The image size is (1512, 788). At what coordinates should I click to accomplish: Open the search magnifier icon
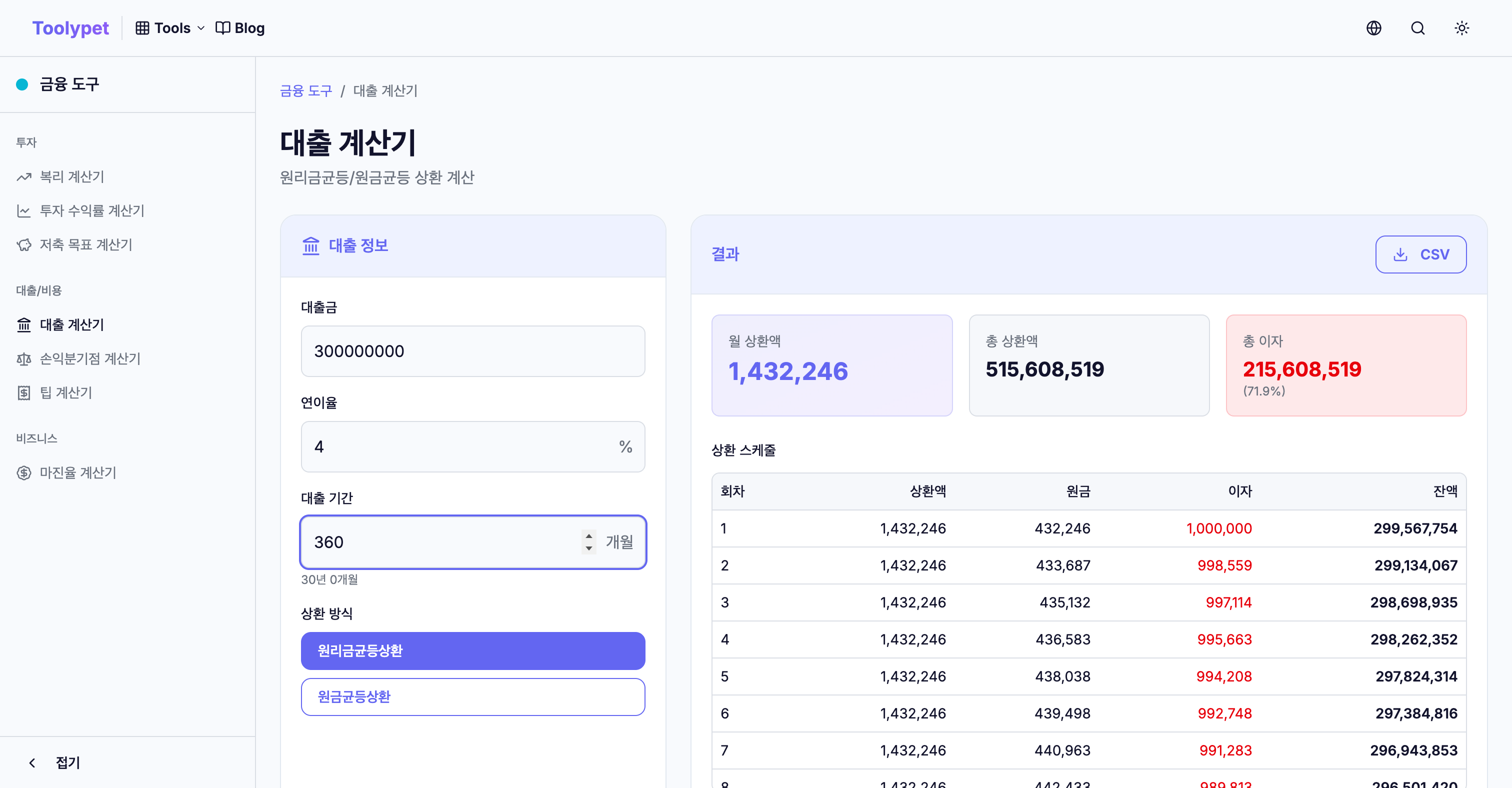pyautogui.click(x=1417, y=28)
